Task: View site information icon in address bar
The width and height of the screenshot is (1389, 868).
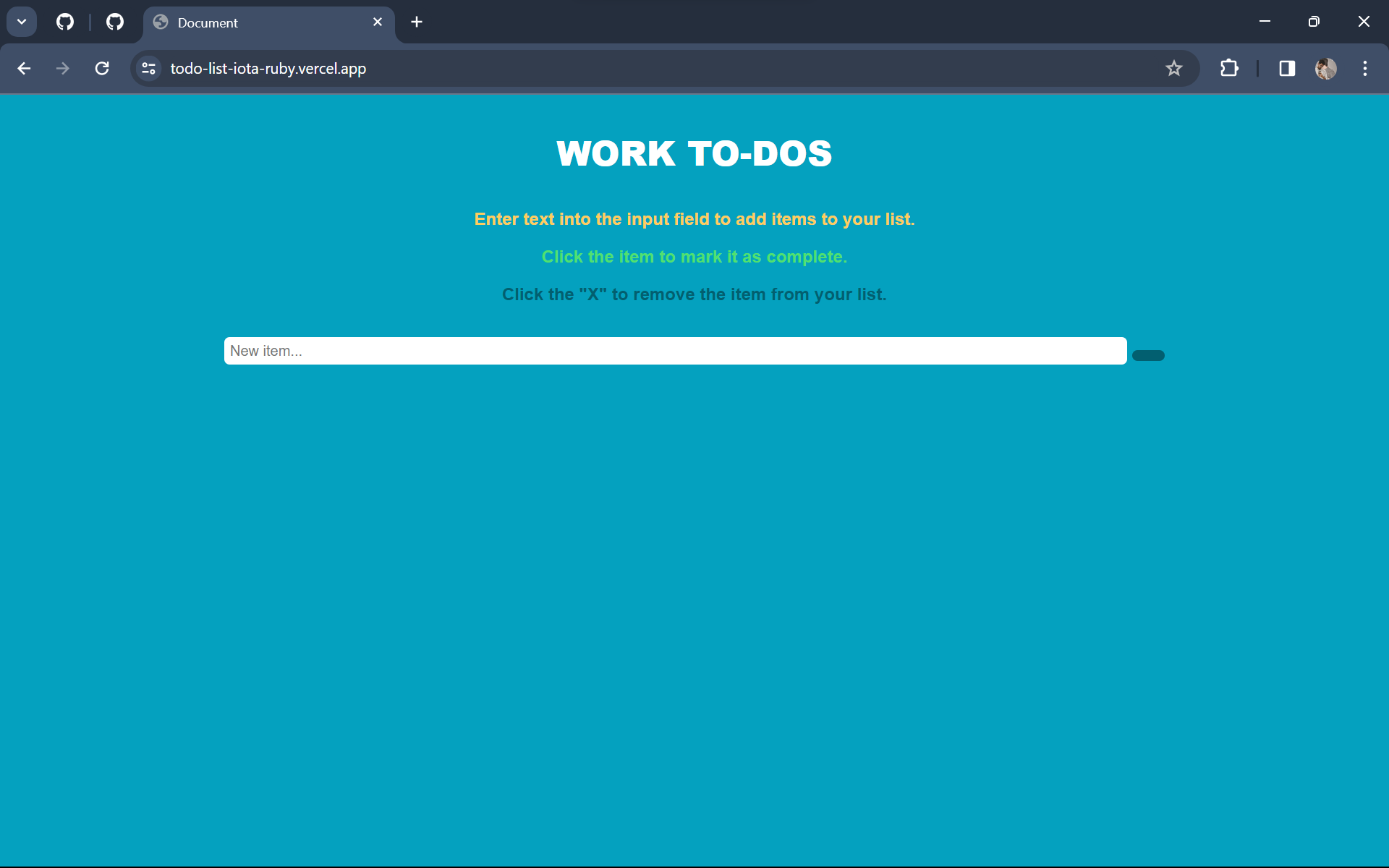Action: pyautogui.click(x=148, y=68)
